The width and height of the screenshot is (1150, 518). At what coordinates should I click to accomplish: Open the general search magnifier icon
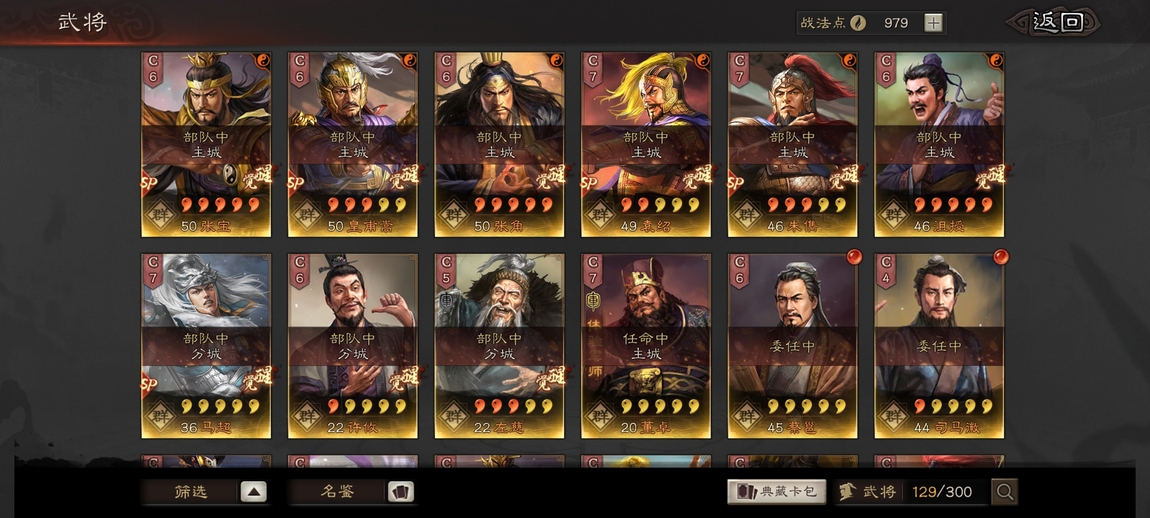[1004, 492]
